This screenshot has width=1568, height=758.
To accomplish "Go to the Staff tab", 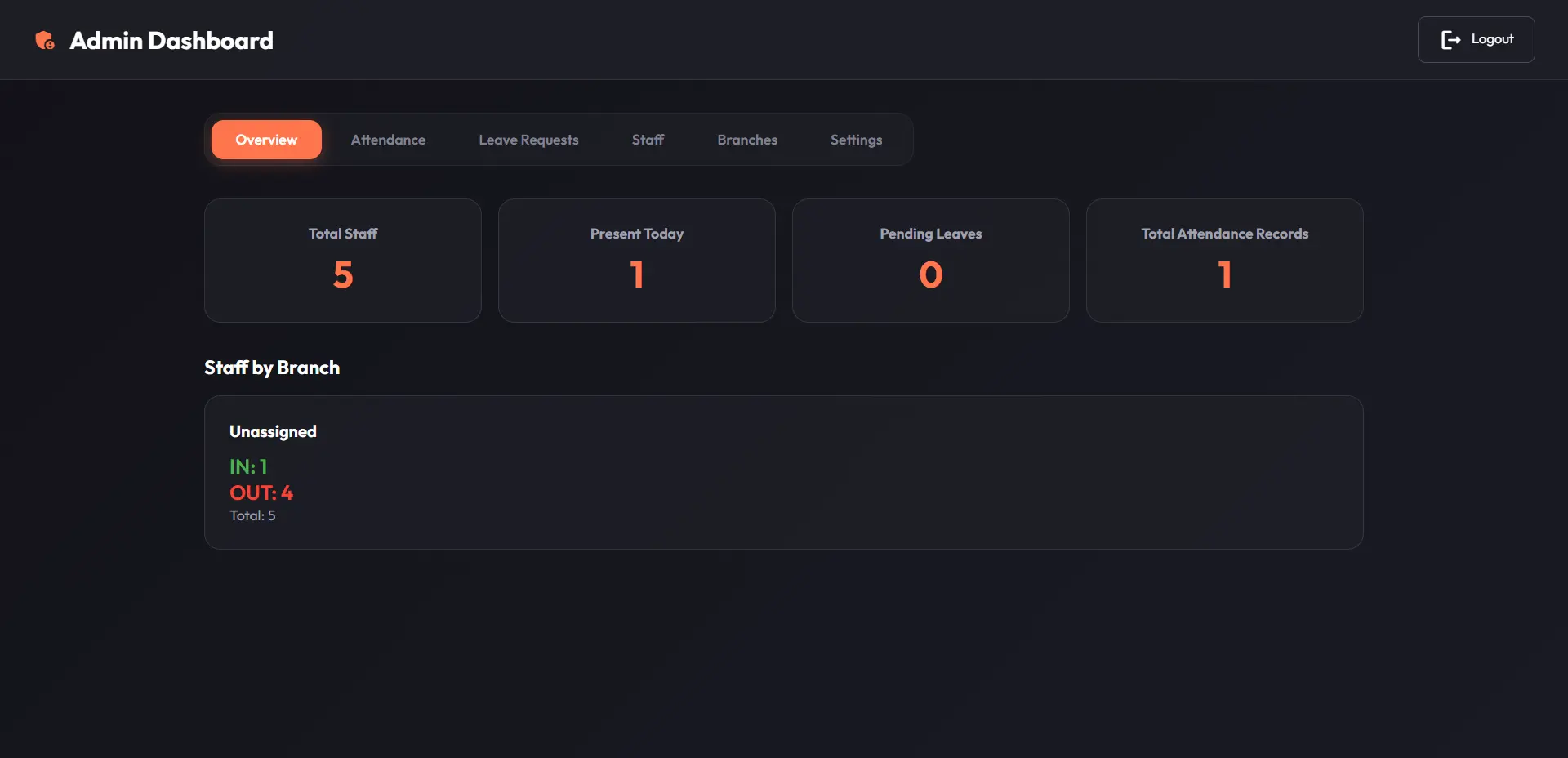I will coord(648,140).
